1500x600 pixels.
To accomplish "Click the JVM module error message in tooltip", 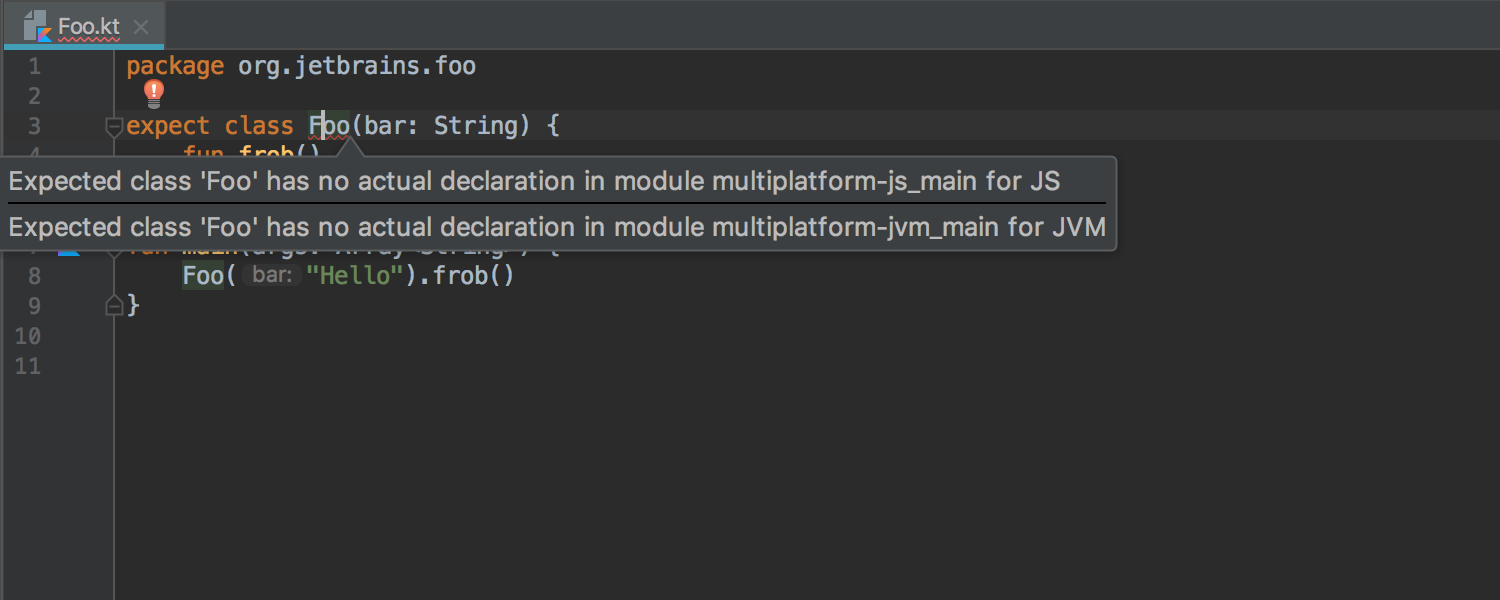I will click(558, 227).
